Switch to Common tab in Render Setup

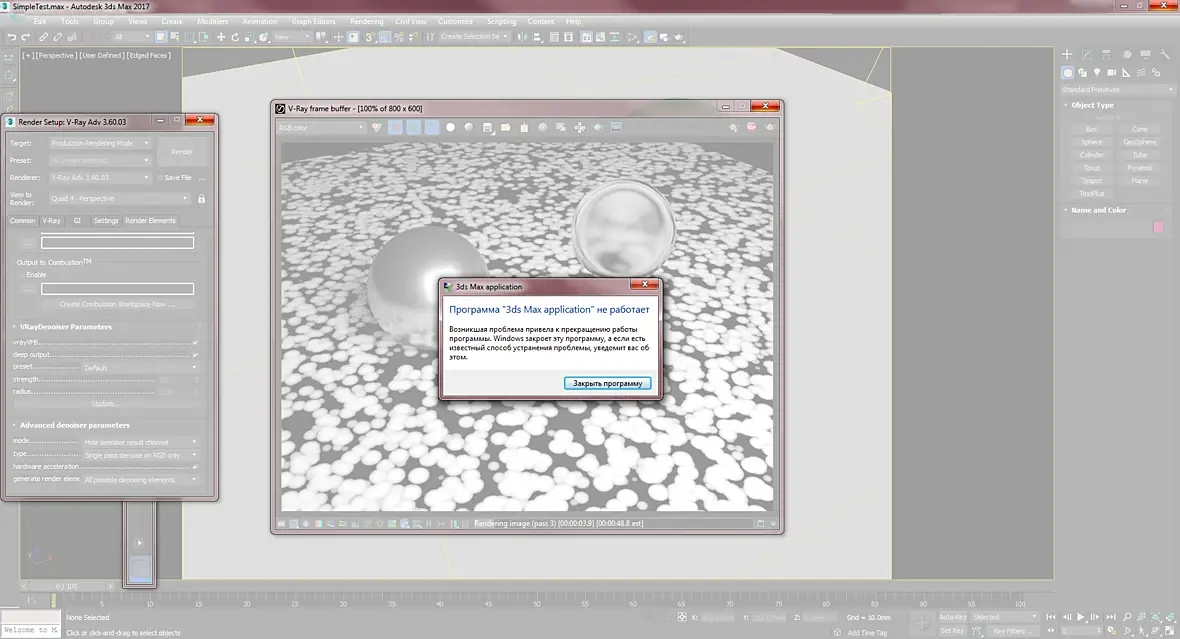pyautogui.click(x=23, y=221)
